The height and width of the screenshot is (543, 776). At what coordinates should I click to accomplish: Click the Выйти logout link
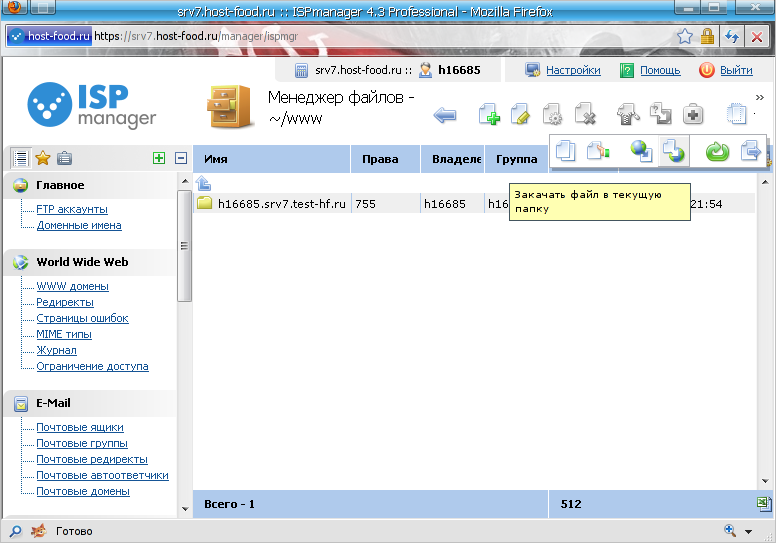point(735,70)
